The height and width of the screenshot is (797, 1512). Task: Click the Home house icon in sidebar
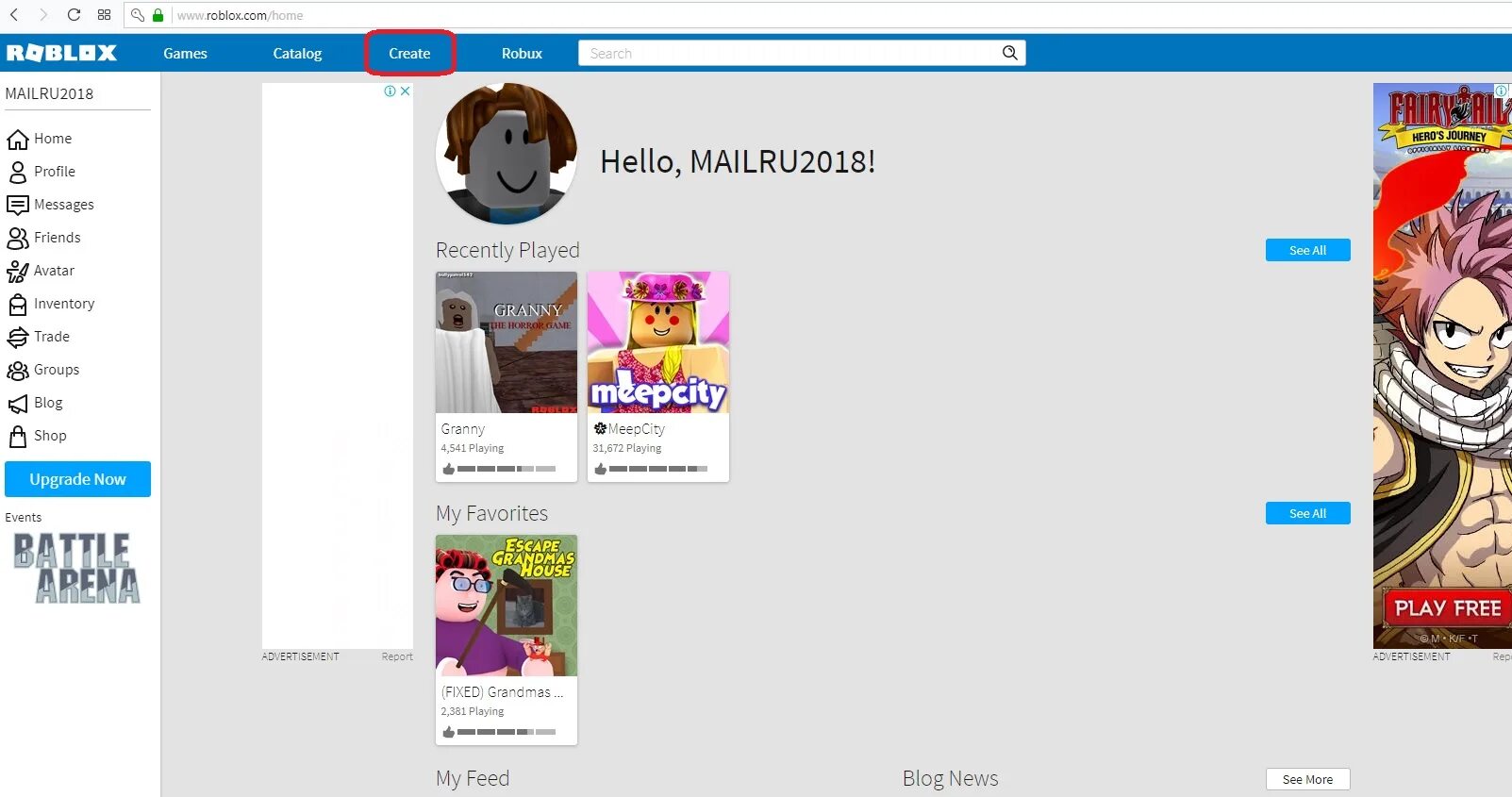tap(17, 140)
